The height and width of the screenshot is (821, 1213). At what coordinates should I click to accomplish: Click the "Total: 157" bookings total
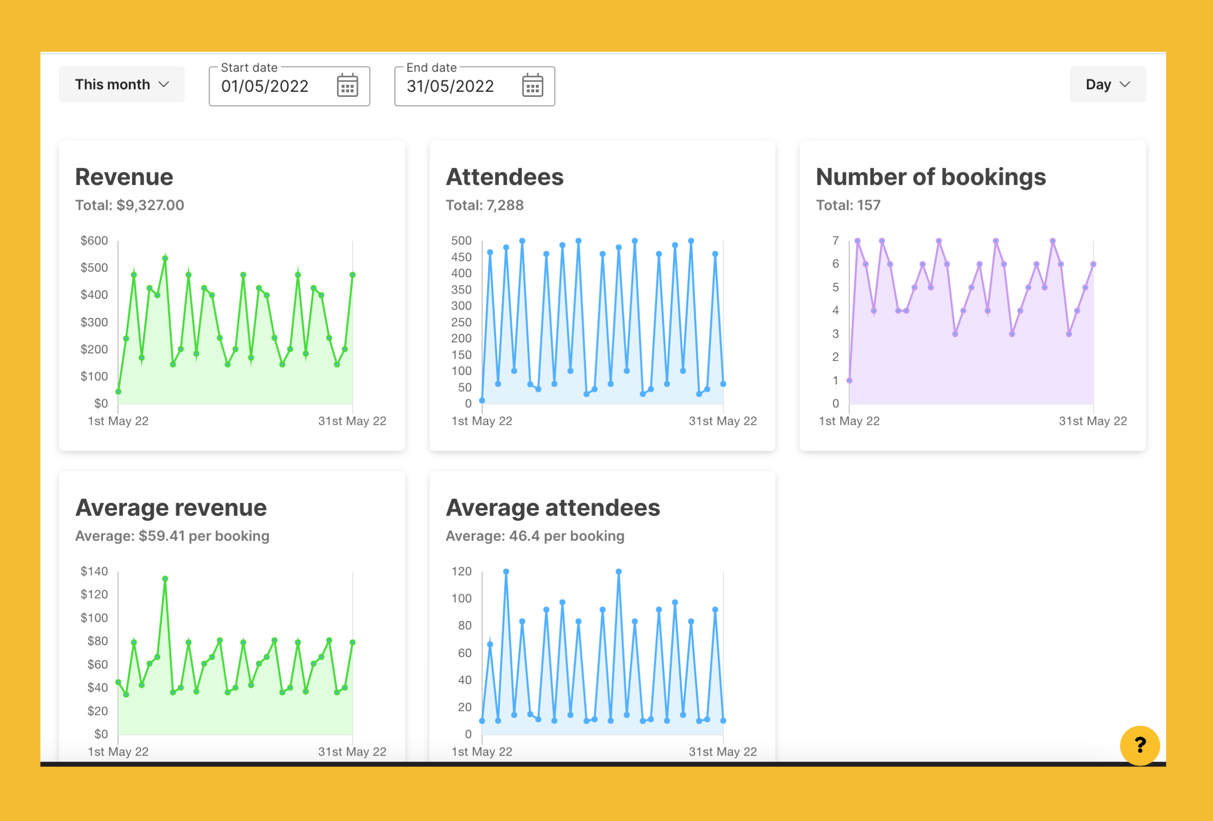[x=851, y=205]
